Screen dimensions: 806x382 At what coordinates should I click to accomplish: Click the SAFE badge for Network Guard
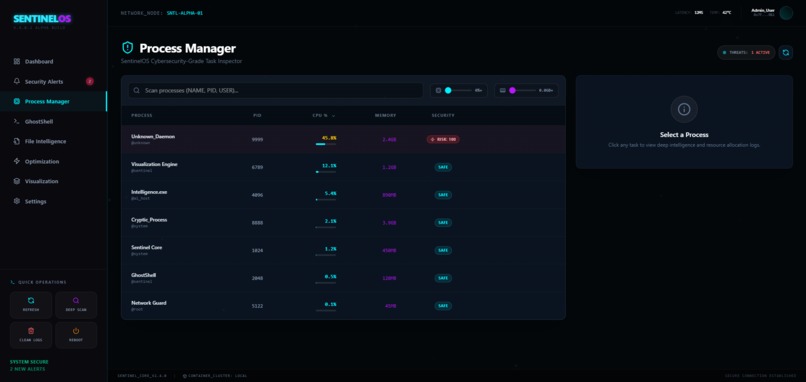443,306
